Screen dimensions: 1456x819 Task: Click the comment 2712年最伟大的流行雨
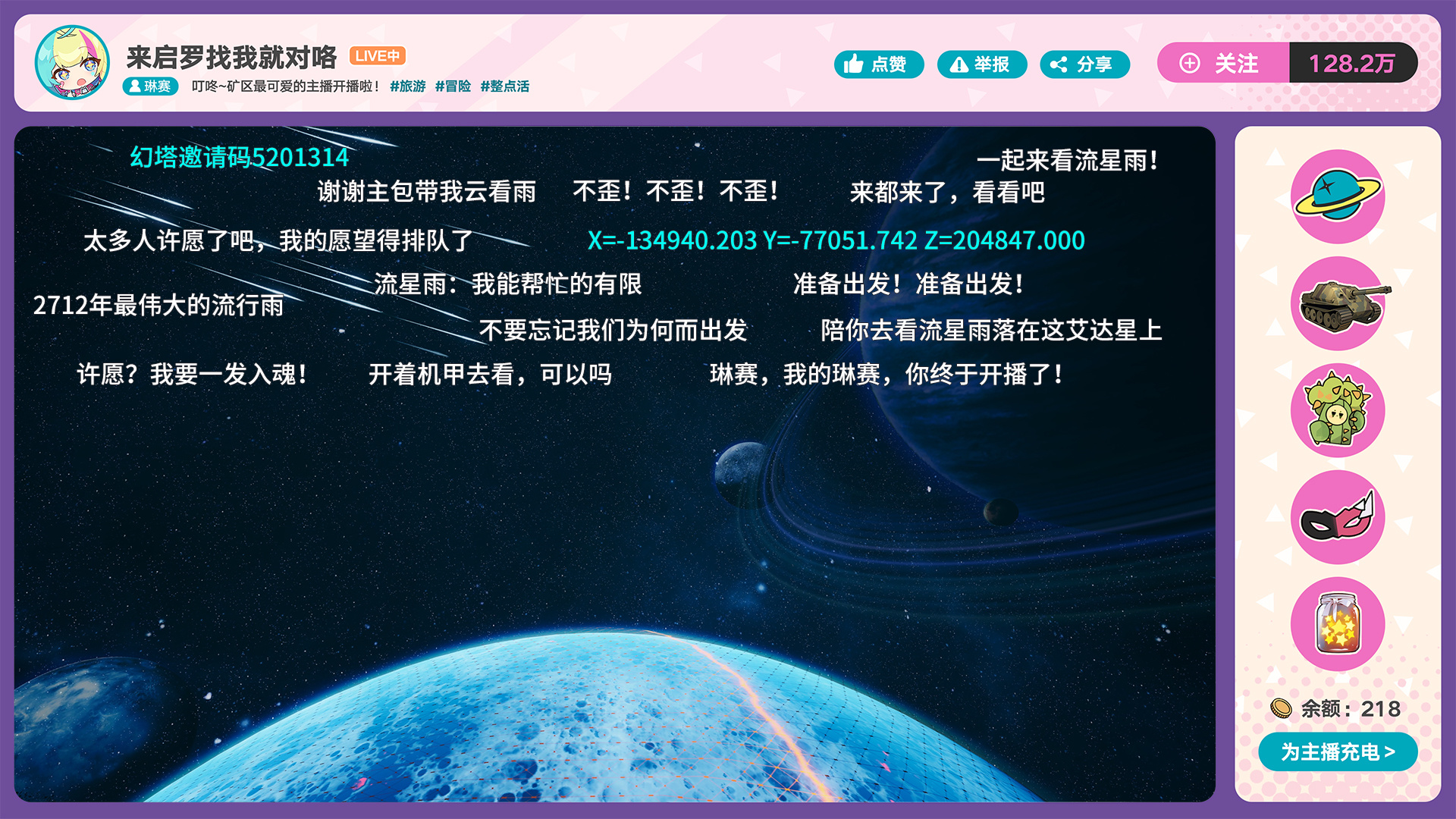point(158,305)
